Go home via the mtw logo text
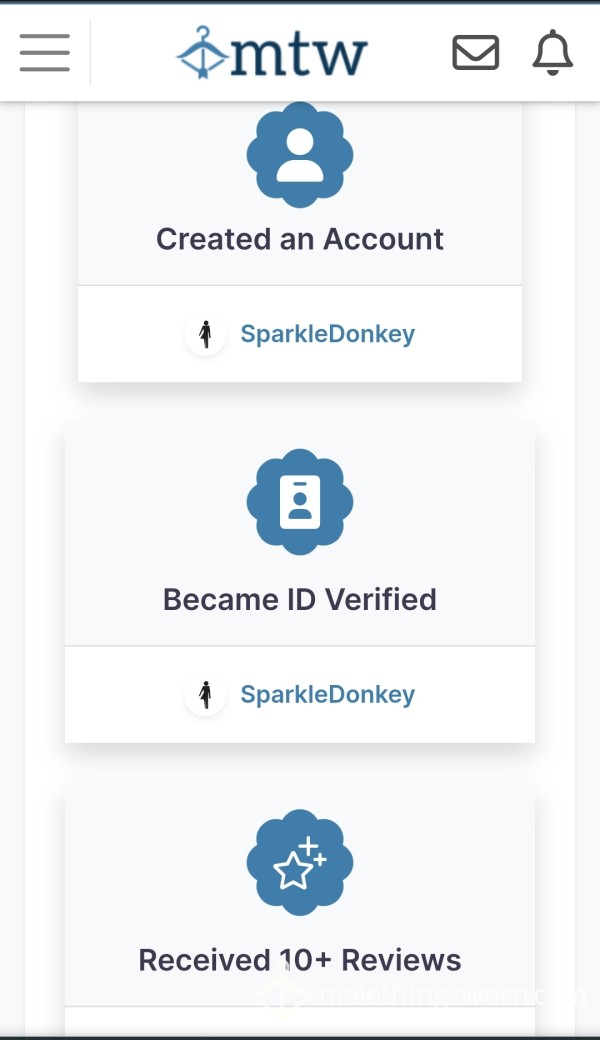The height and width of the screenshot is (1040, 600). [298, 56]
